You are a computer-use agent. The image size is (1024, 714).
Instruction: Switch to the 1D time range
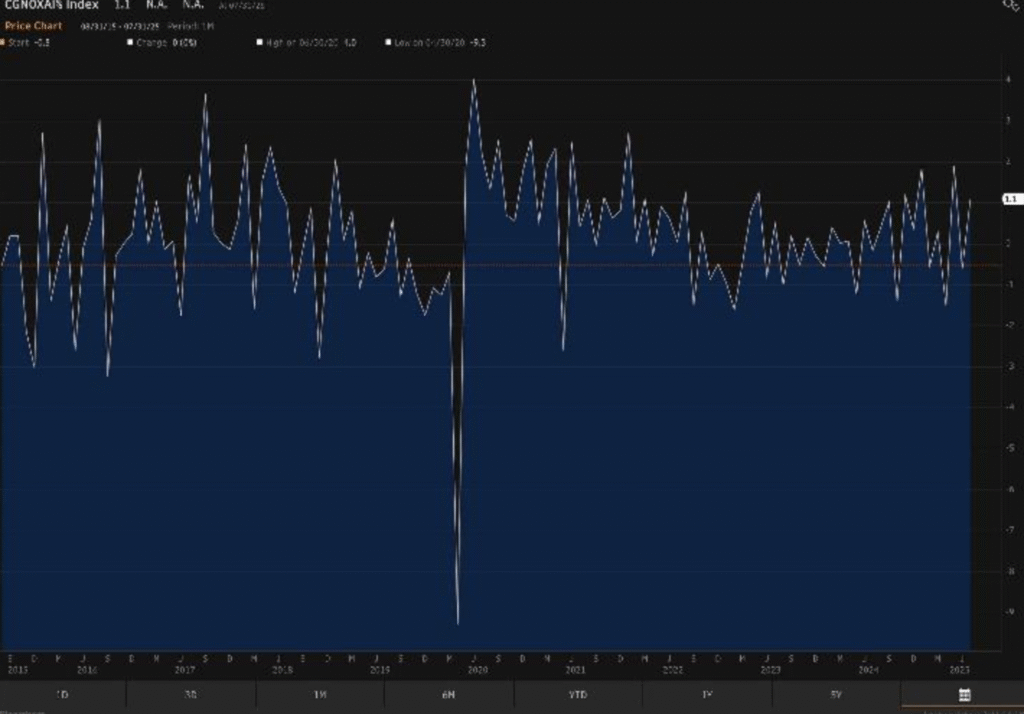62,694
